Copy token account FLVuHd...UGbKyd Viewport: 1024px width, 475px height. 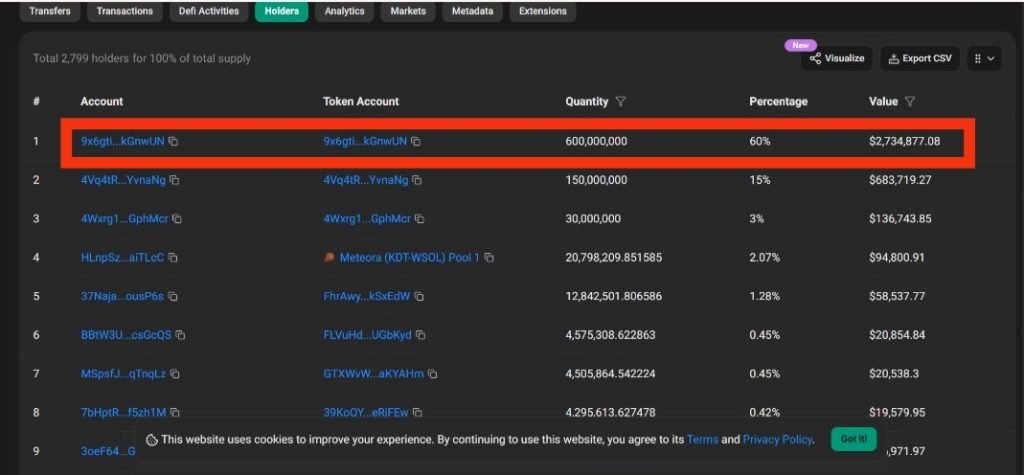[420, 335]
